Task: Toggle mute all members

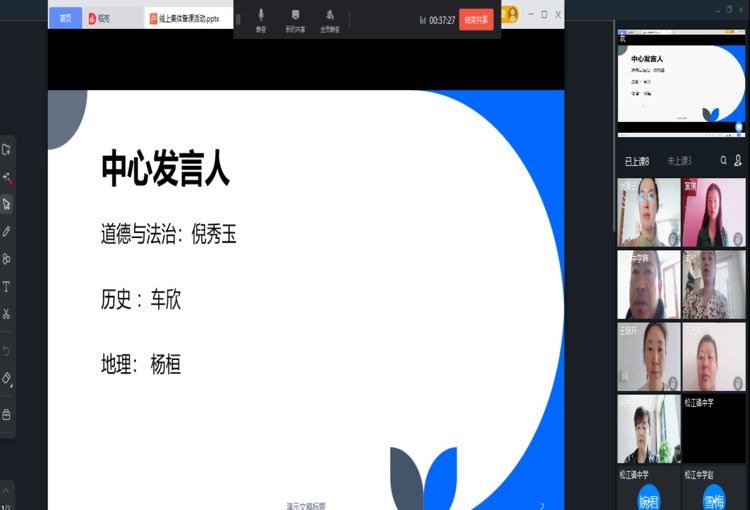Action: click(329, 19)
